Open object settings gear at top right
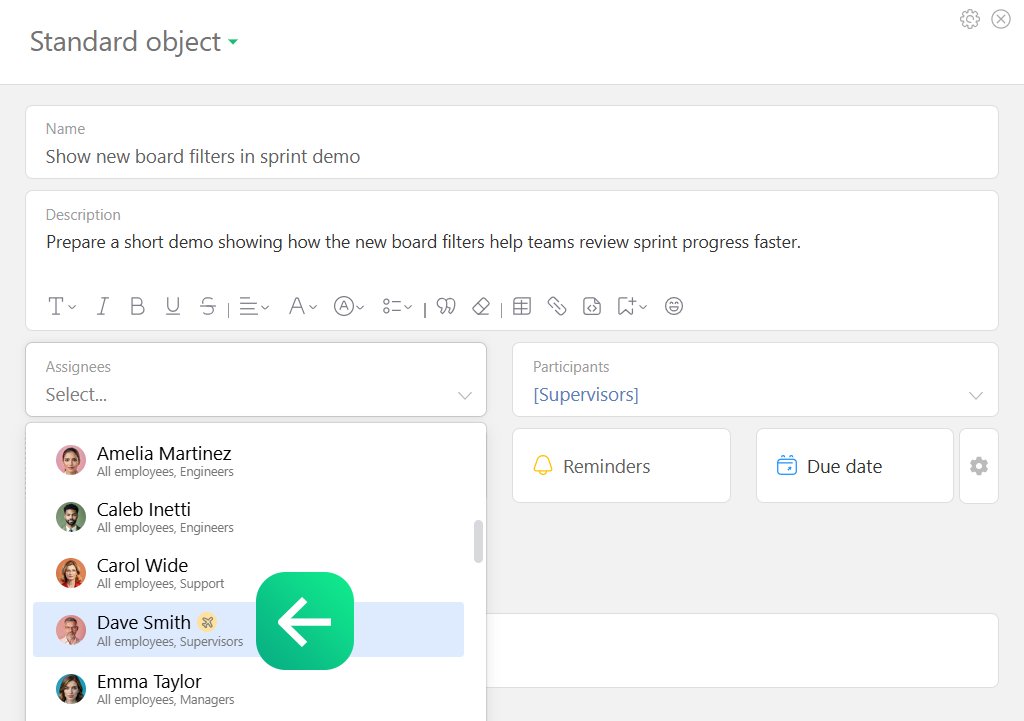Screen dimensions: 1024x721 [x=970, y=19]
